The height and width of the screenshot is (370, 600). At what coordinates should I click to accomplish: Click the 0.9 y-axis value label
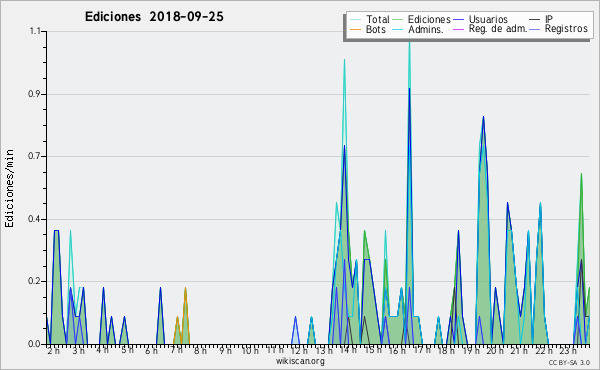pyautogui.click(x=34, y=94)
